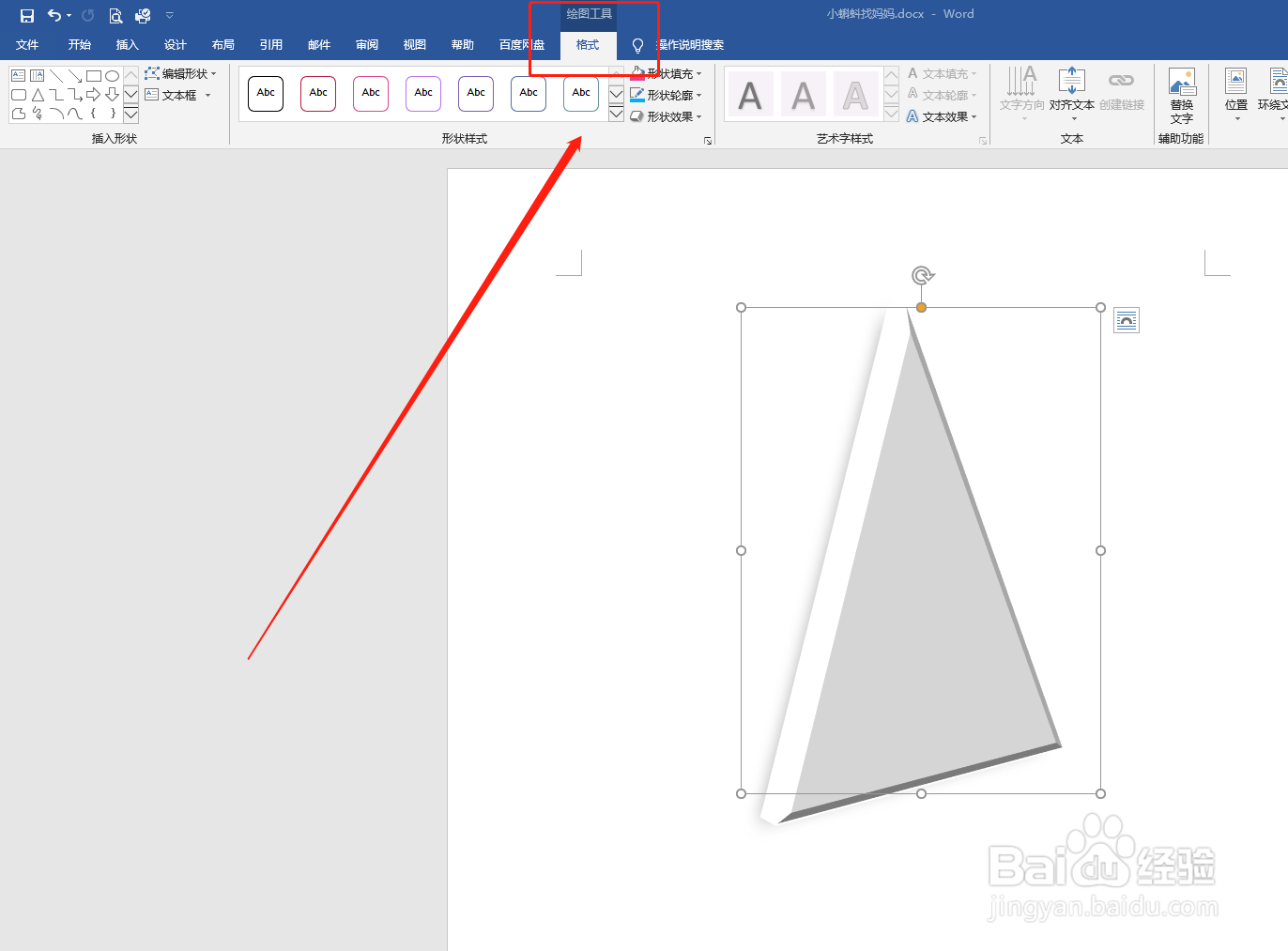Switch to the 视图 tab

[415, 45]
